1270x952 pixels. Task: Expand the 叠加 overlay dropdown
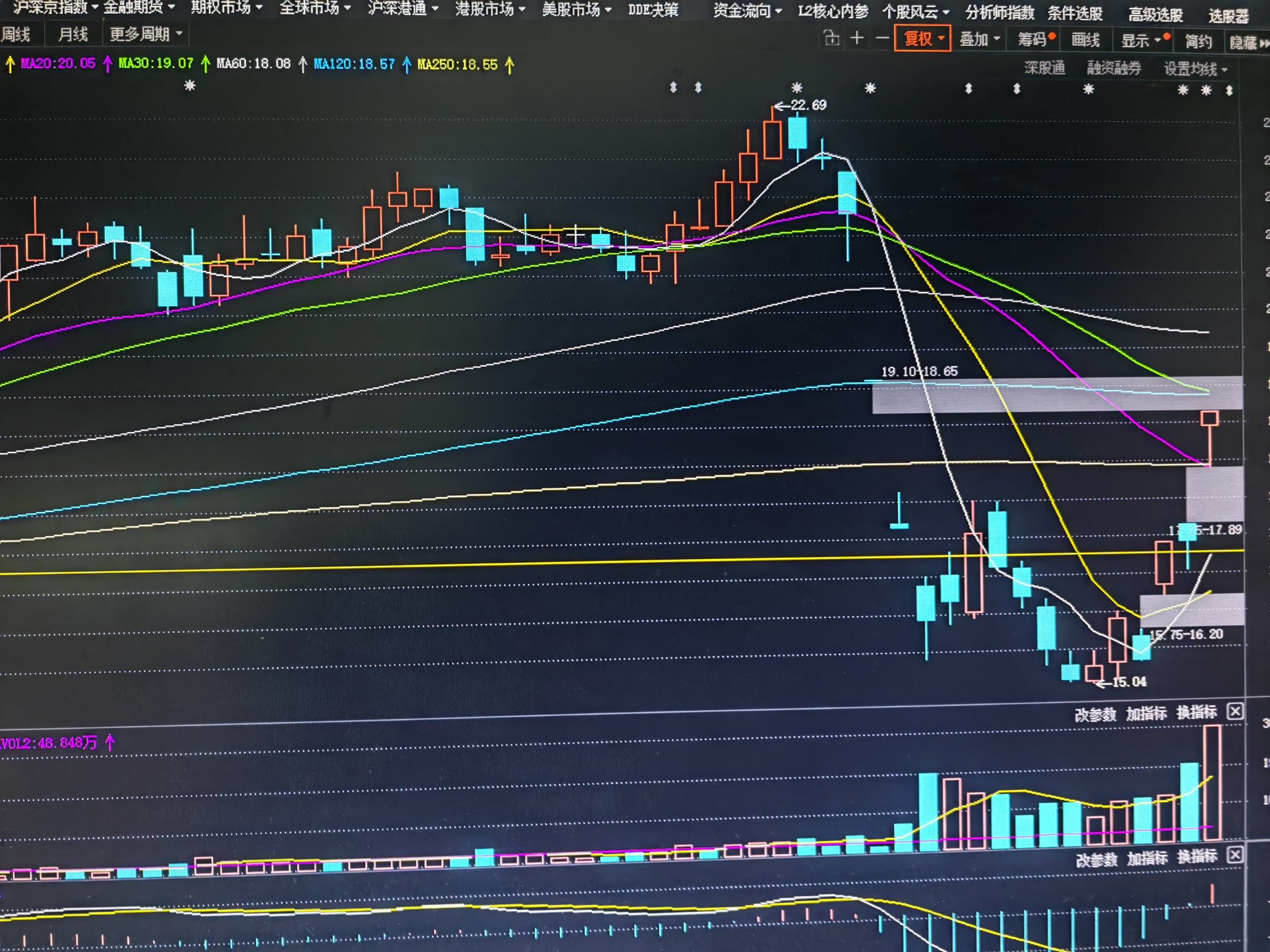click(x=980, y=40)
